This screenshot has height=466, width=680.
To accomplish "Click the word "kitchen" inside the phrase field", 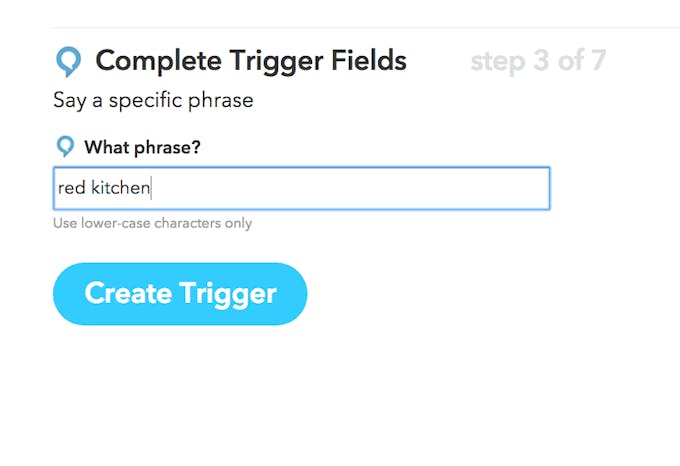I will point(121,188).
